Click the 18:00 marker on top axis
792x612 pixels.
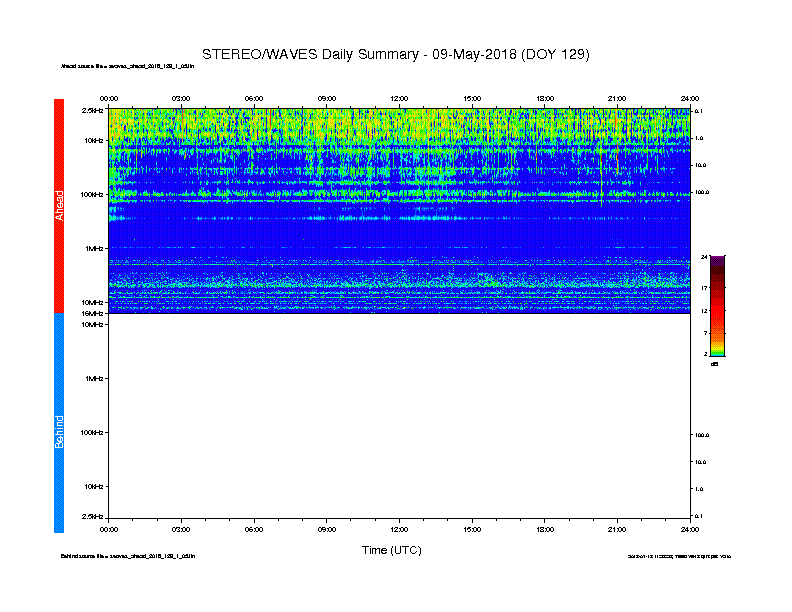pos(544,98)
